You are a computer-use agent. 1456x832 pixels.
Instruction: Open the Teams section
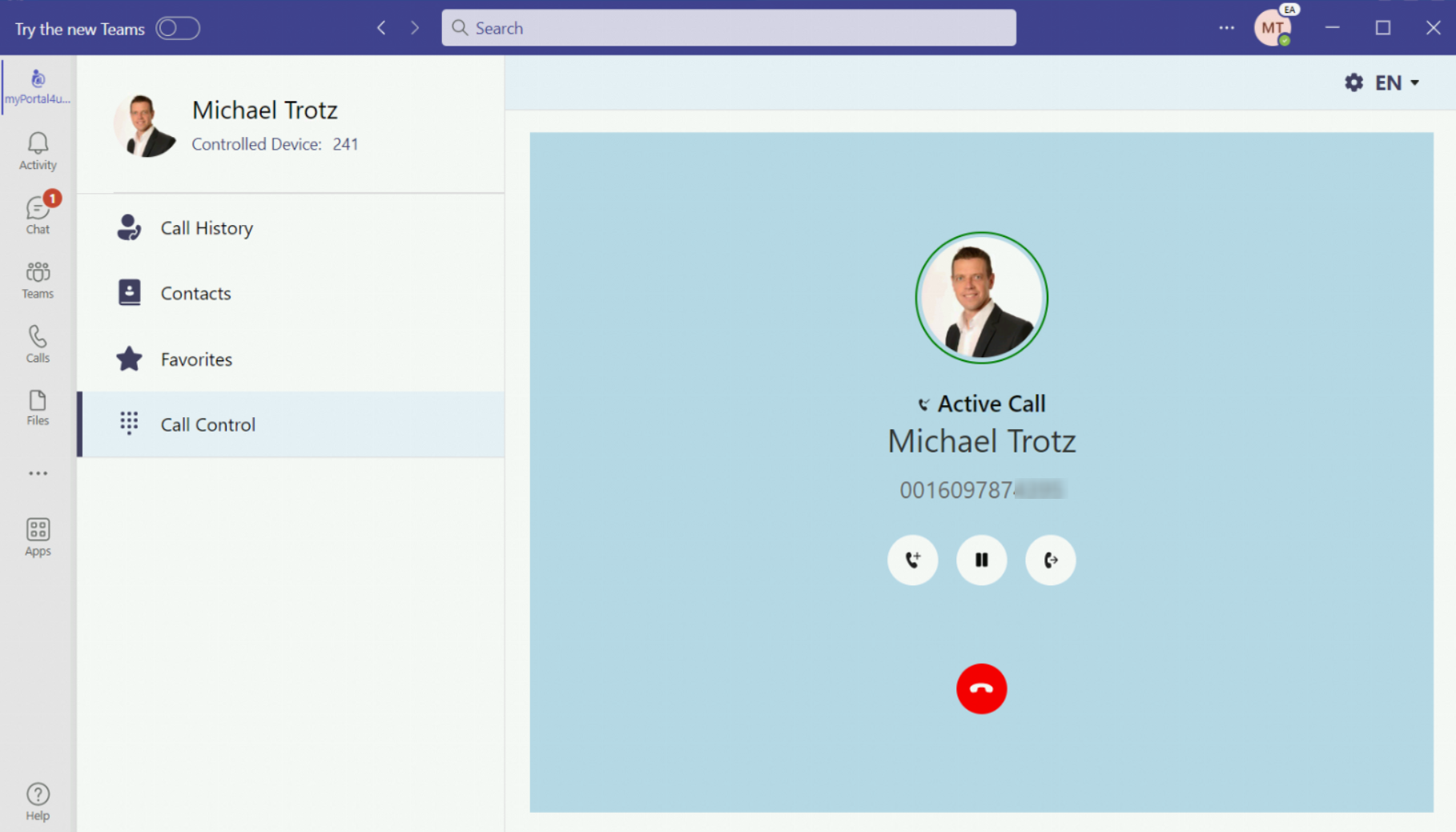[x=38, y=279]
